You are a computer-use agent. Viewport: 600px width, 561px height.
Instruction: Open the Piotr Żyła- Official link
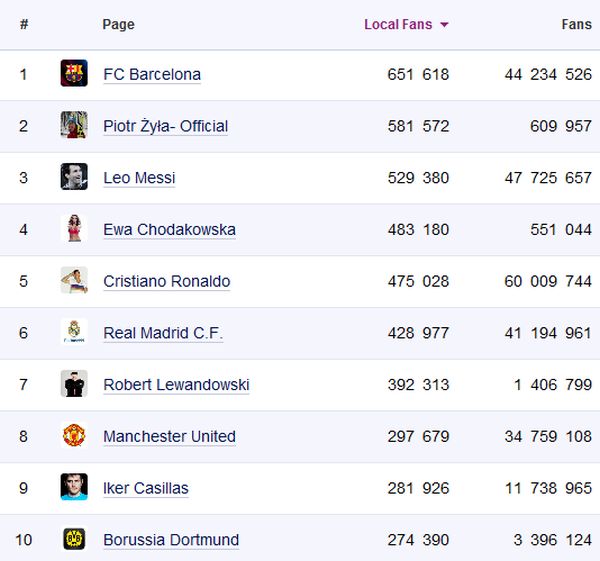(165, 126)
